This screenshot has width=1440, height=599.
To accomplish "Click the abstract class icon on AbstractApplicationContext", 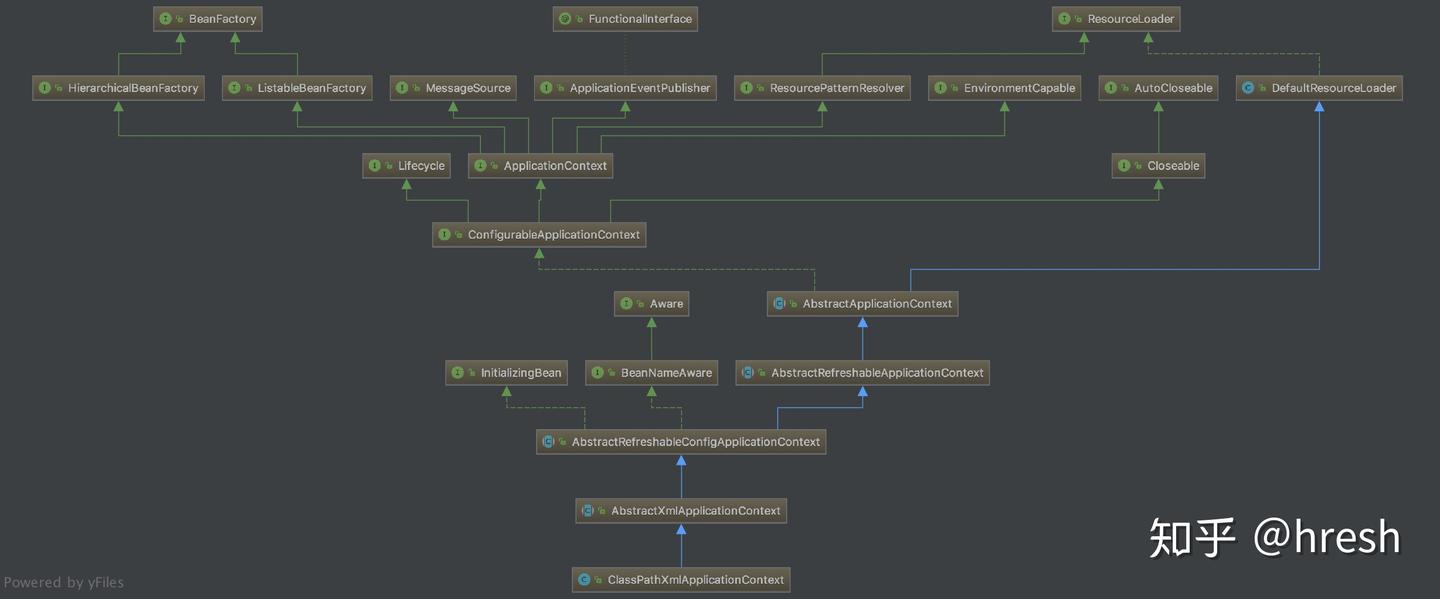I will tap(780, 304).
